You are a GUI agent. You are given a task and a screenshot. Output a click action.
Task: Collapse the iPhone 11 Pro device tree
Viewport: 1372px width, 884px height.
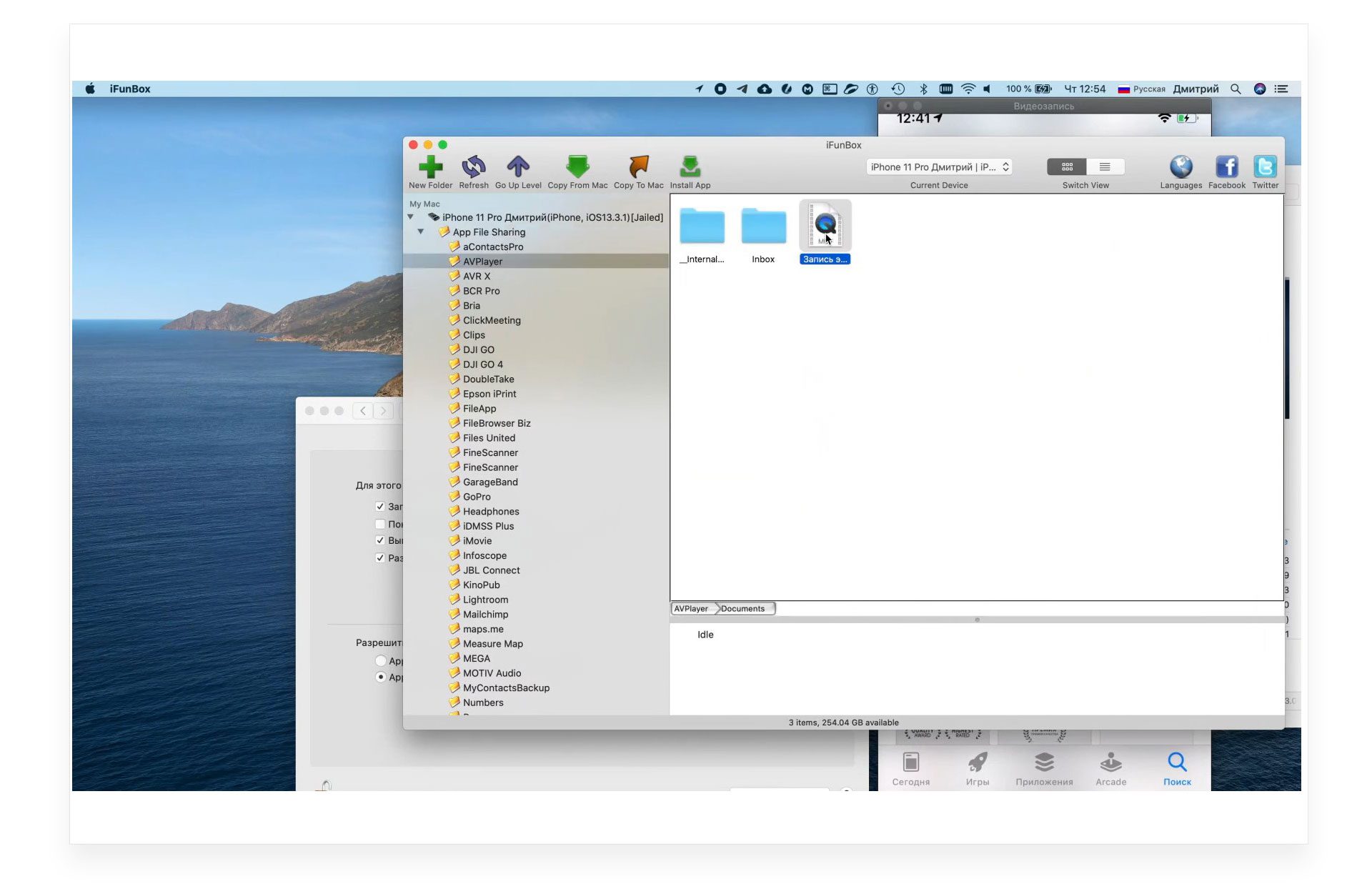[410, 217]
